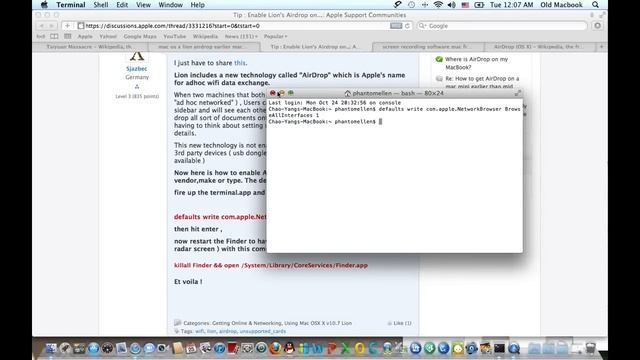
Task: Switch to AirDrop (OS X) Wikipedia tab
Action: pos(539,47)
